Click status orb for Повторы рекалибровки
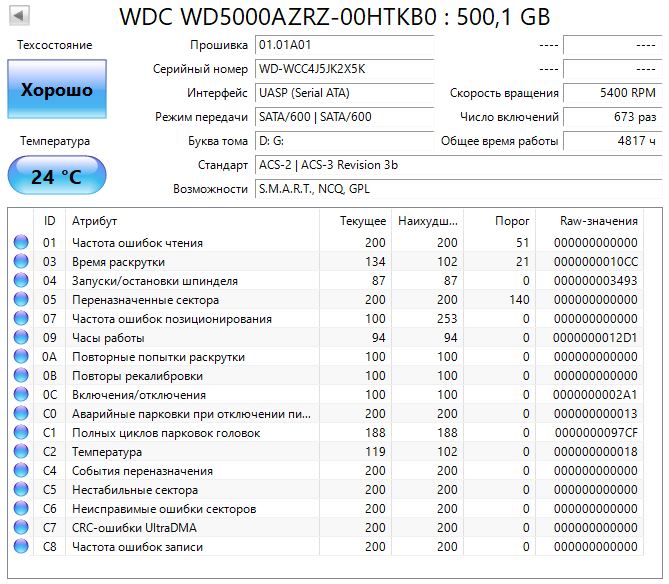This screenshot has height=584, width=669. (21, 375)
